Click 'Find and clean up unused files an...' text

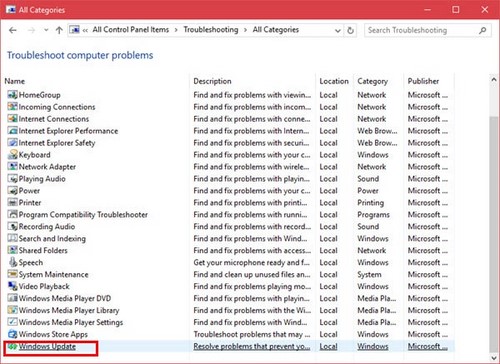tap(252, 274)
